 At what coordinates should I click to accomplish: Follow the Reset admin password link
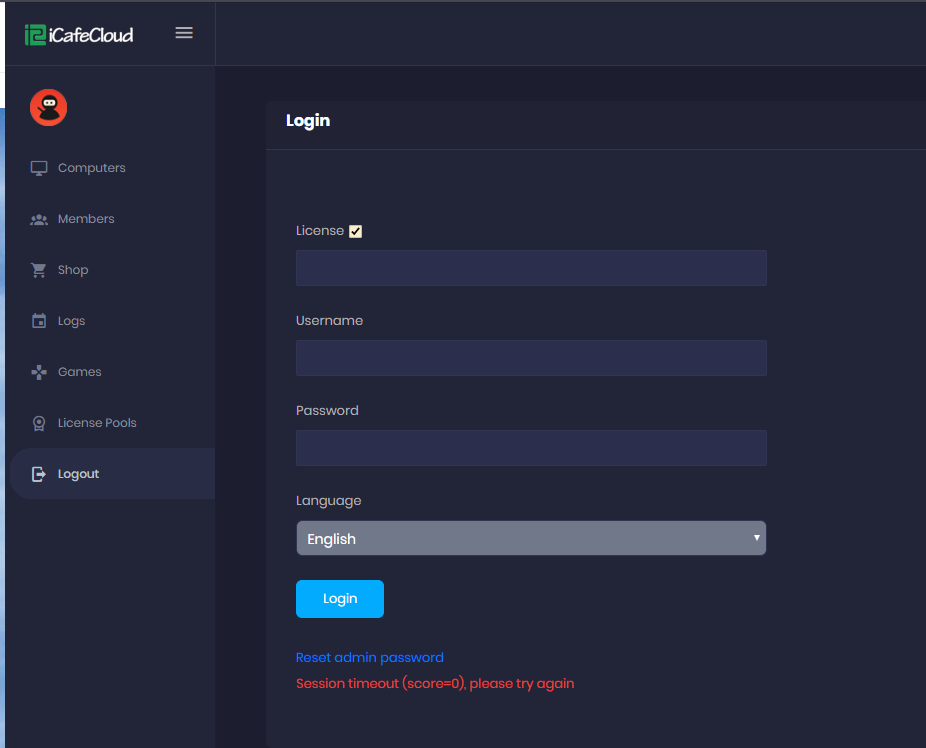point(369,657)
